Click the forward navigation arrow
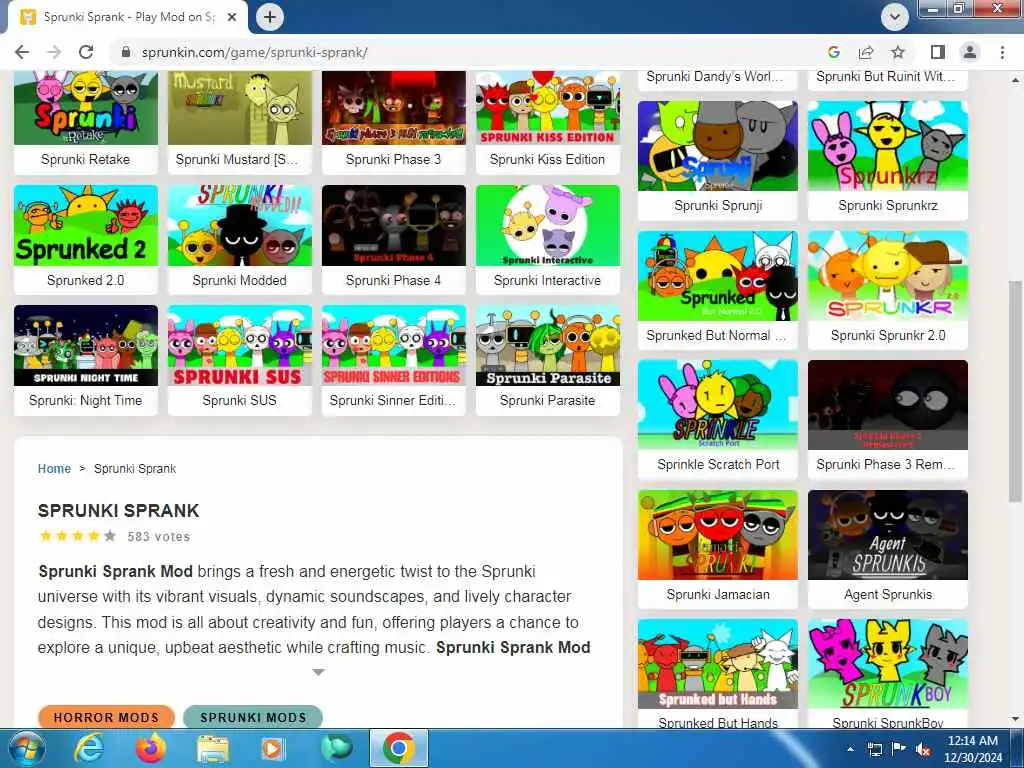Viewport: 1024px width, 768px height. pyautogui.click(x=54, y=52)
